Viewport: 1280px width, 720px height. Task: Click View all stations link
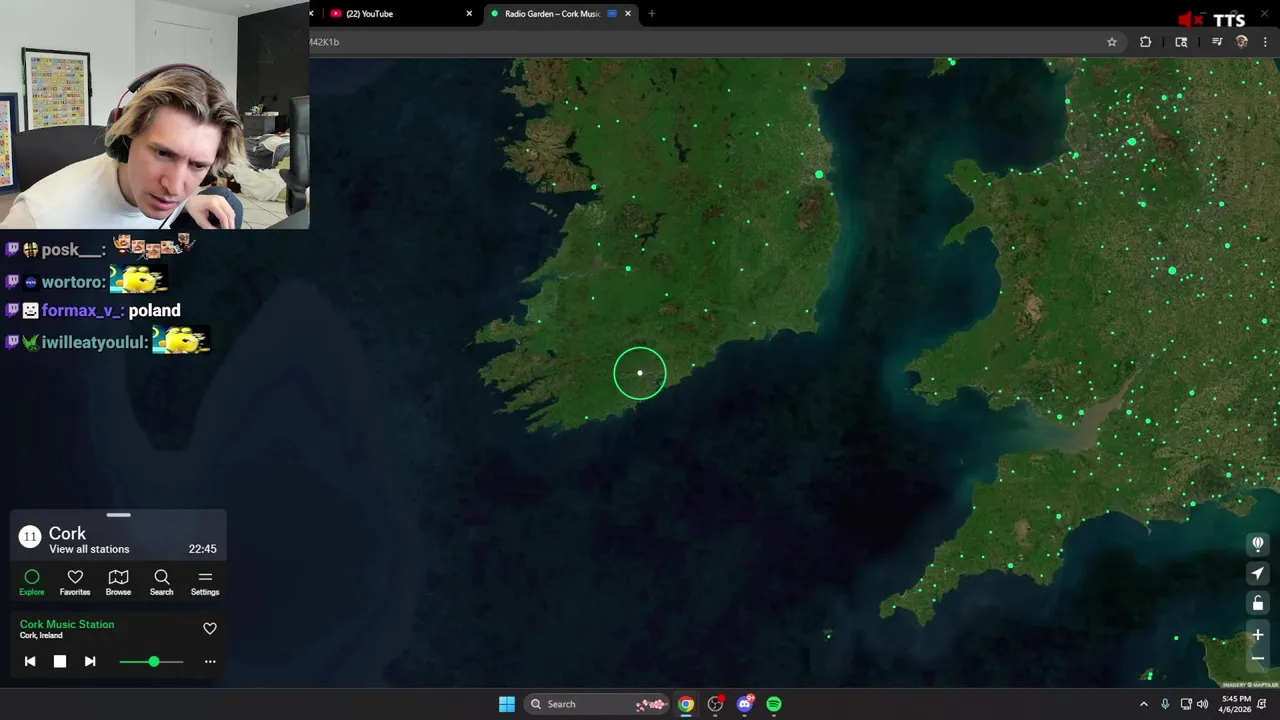click(89, 549)
